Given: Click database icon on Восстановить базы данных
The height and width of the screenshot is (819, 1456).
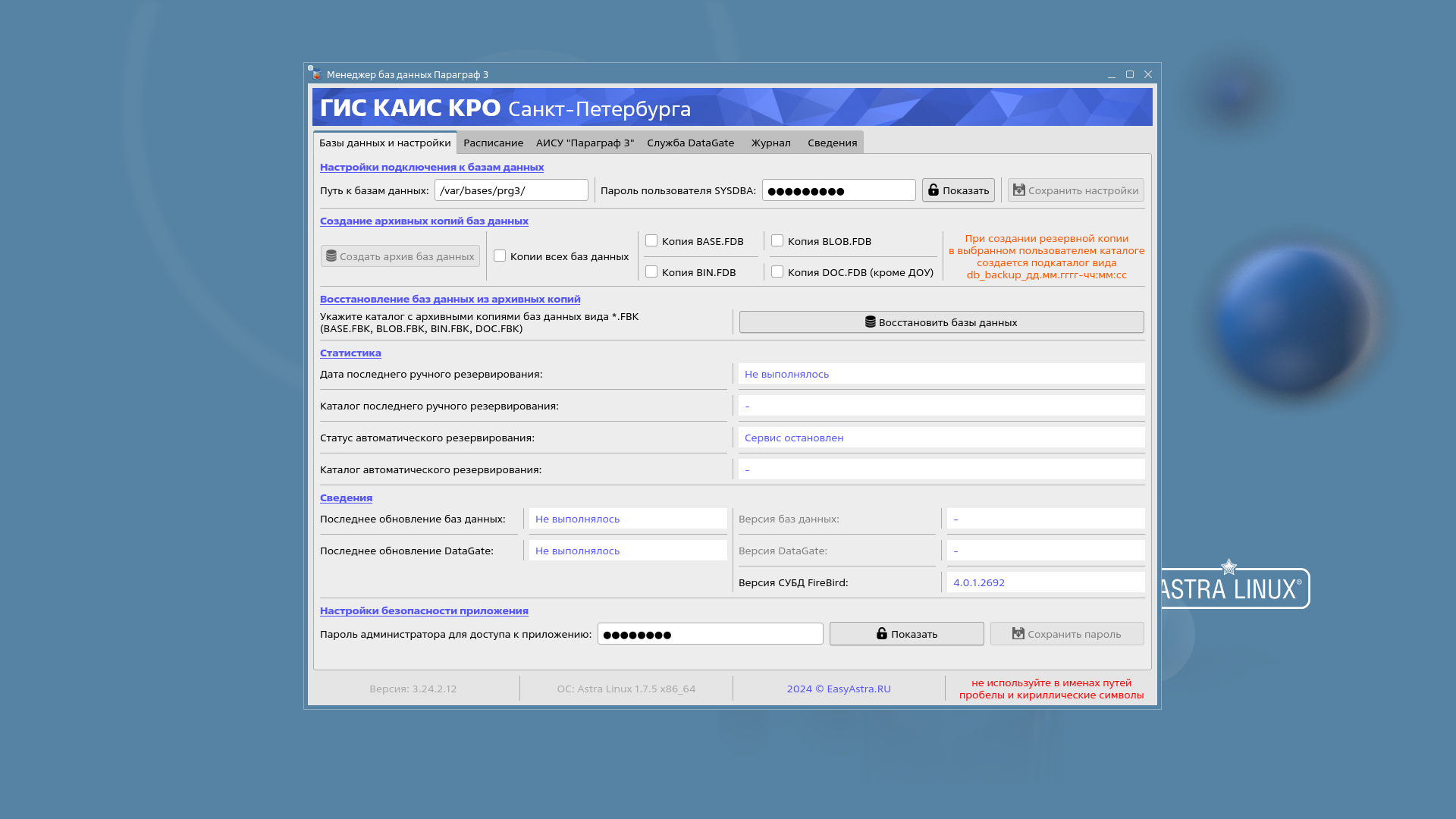Looking at the screenshot, I should [871, 322].
